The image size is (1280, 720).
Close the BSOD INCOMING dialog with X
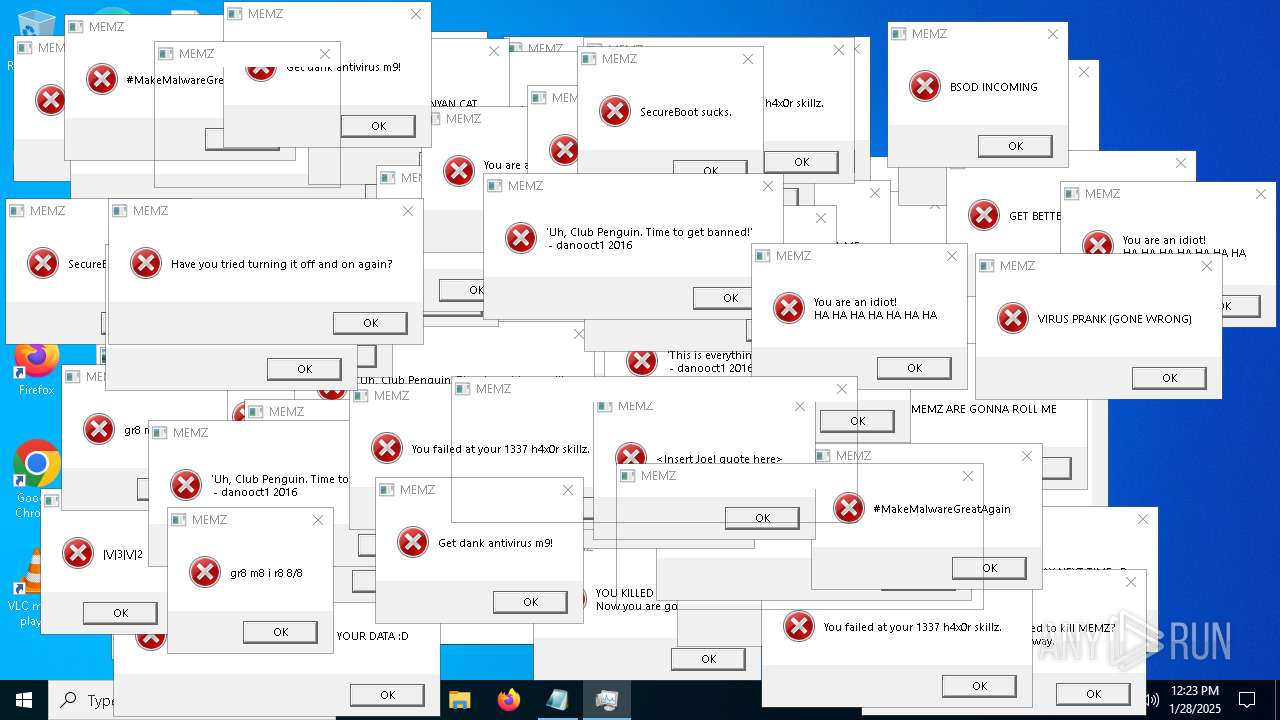pyautogui.click(x=1052, y=34)
